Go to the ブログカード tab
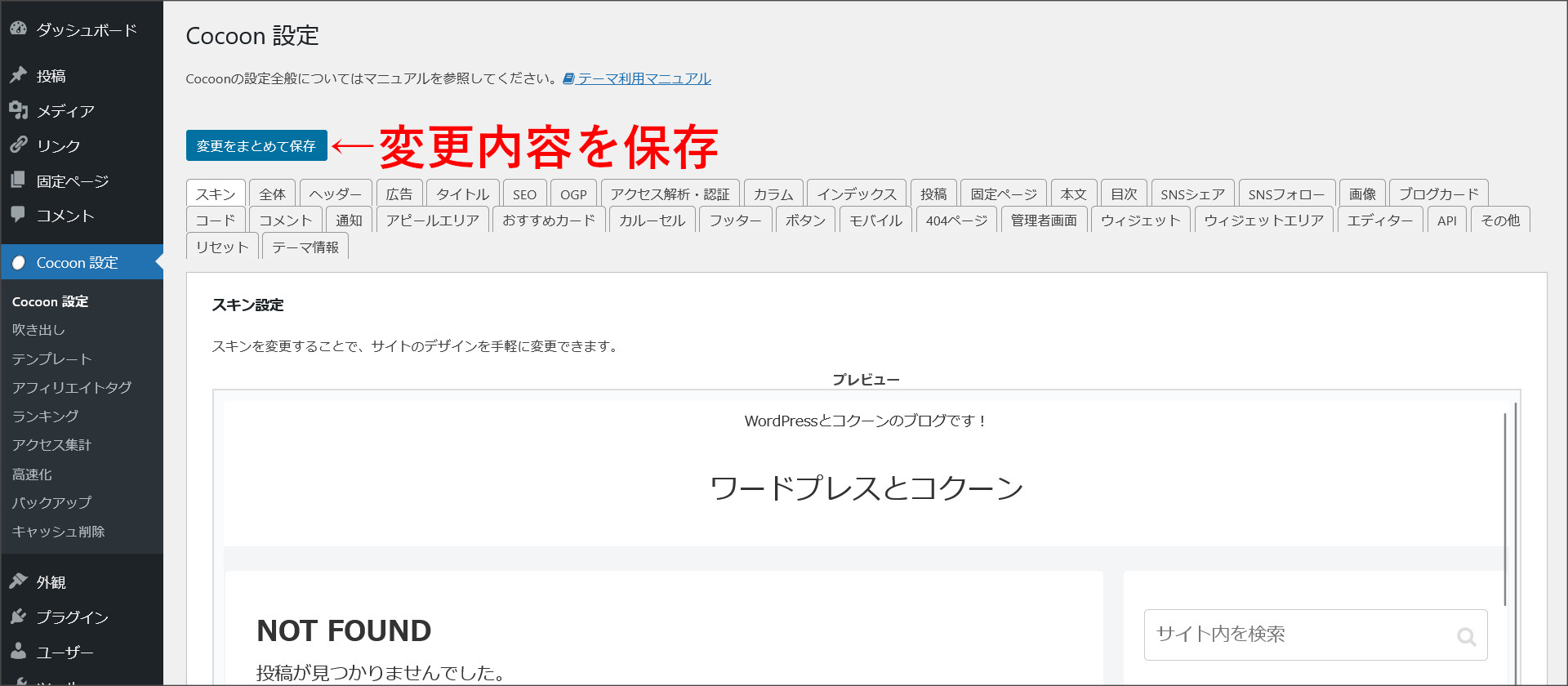Screen dimensions: 1568x686 [x=1439, y=194]
